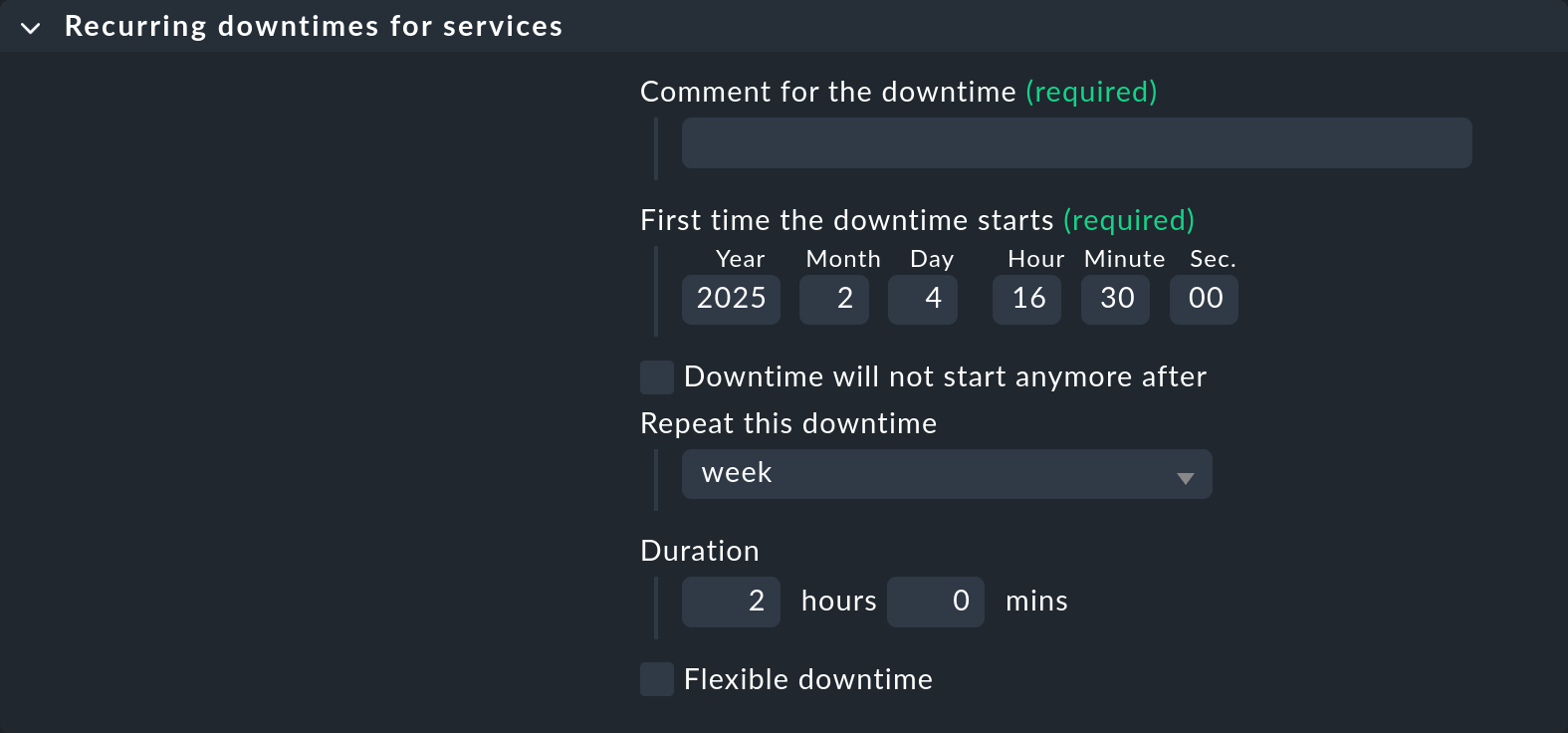Screen dimensions: 1568x733
Task: Click the comment for the downtime text field
Action: tap(1075, 142)
